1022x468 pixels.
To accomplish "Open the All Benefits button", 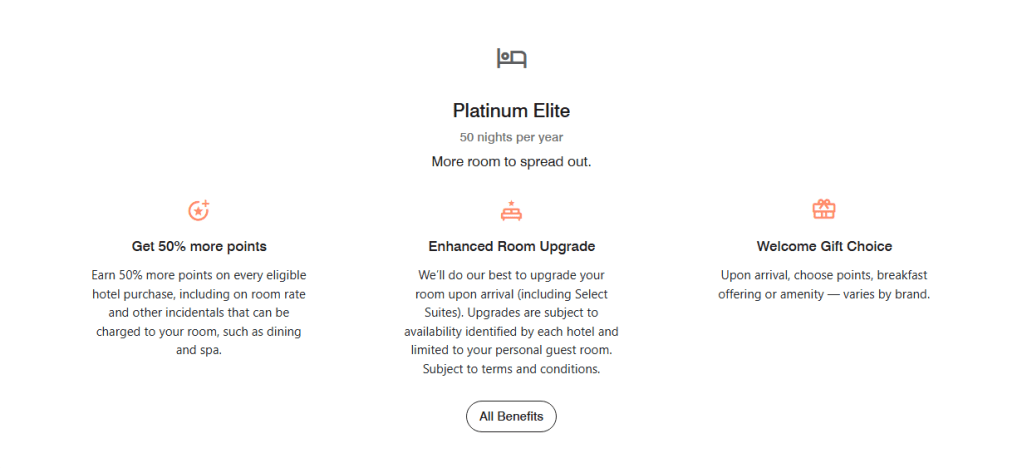I will [511, 416].
